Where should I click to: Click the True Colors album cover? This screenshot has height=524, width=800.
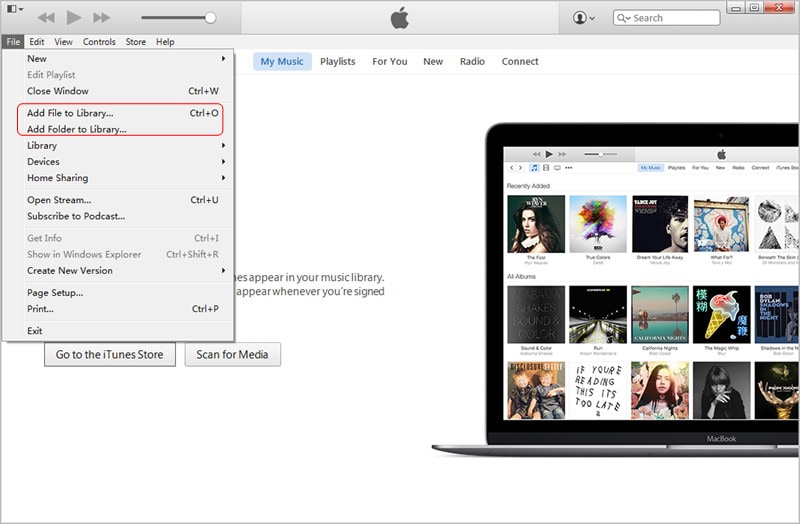598,224
